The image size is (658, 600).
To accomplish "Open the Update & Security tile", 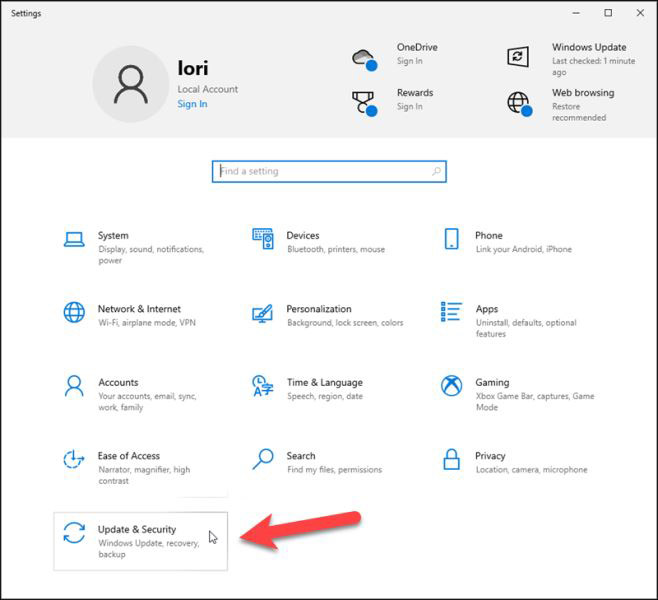I will tap(141, 541).
